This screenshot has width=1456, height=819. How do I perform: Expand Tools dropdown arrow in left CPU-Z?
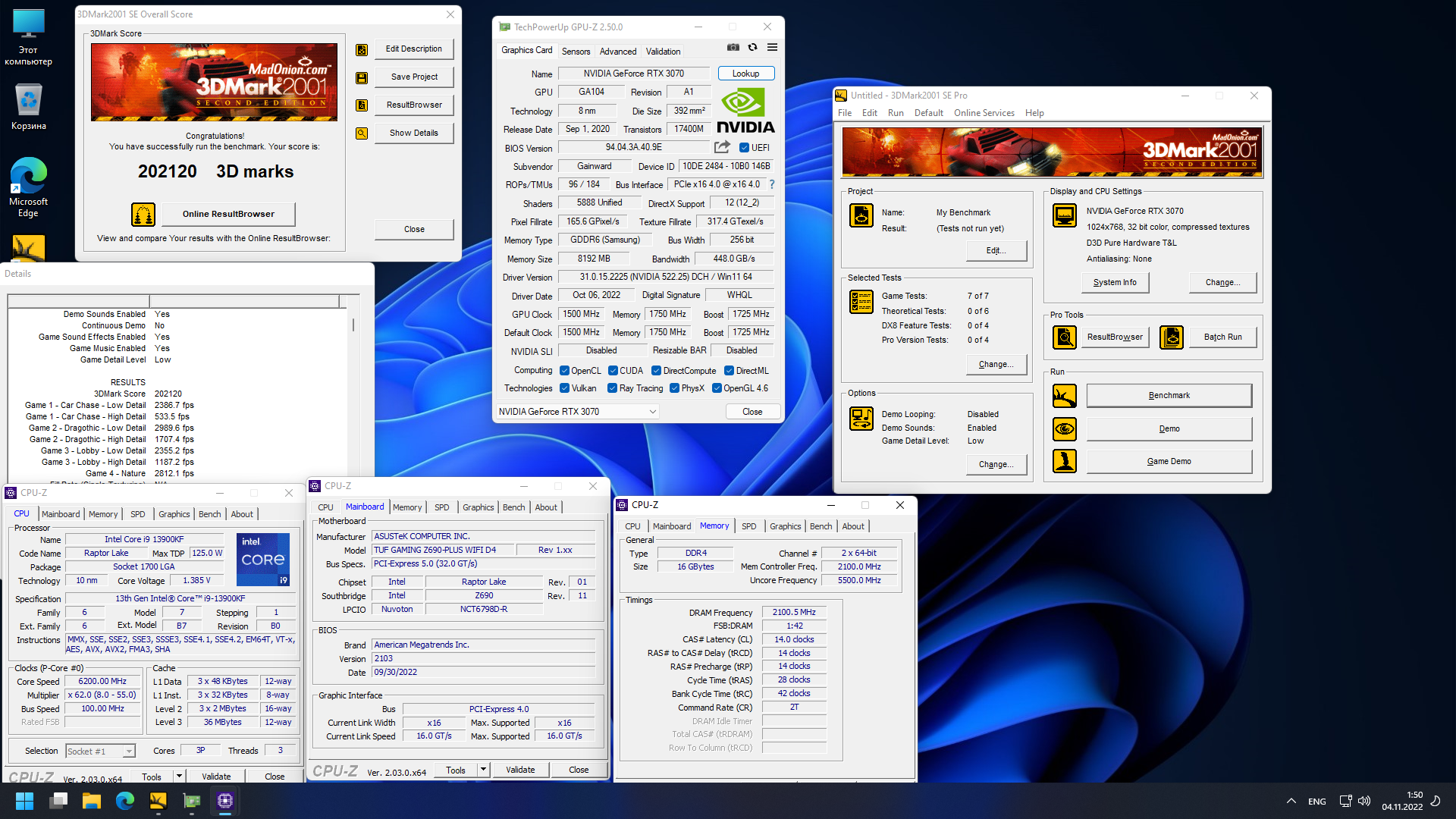pyautogui.click(x=179, y=777)
